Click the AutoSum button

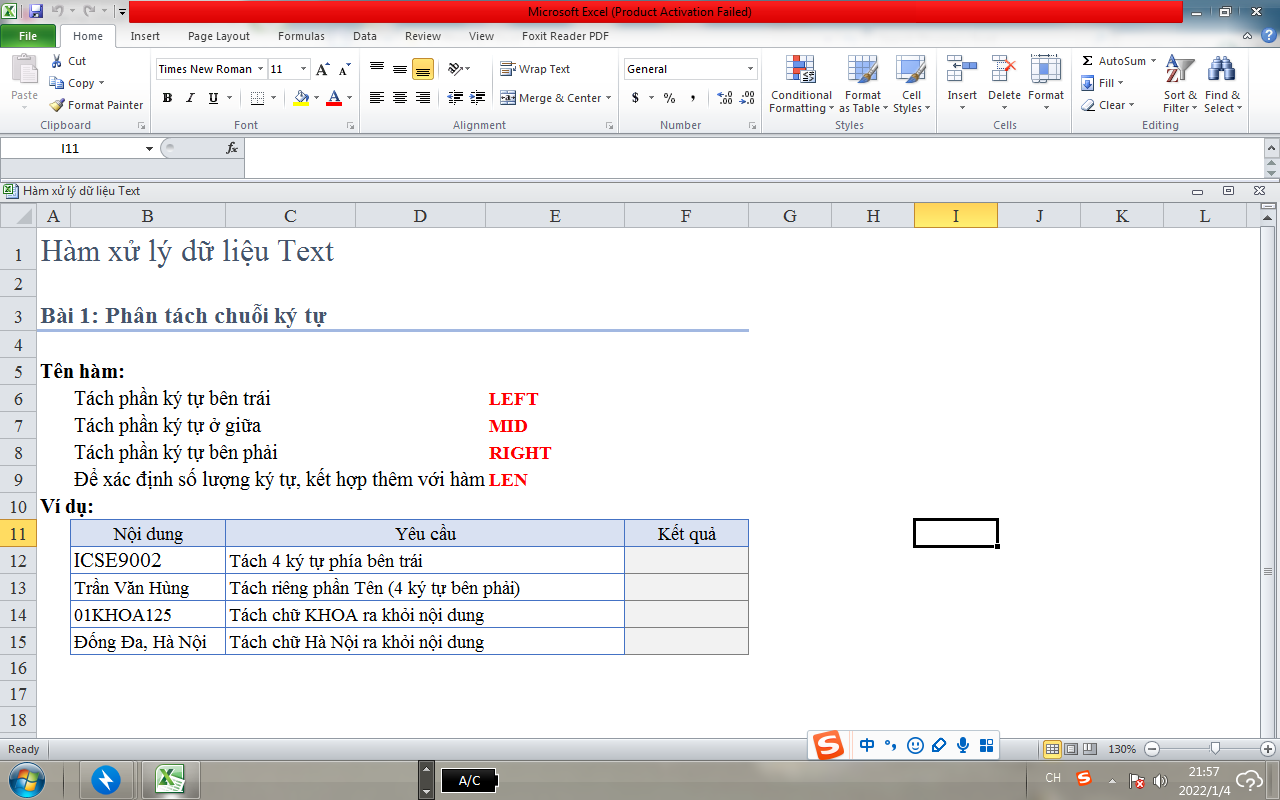coord(1113,61)
